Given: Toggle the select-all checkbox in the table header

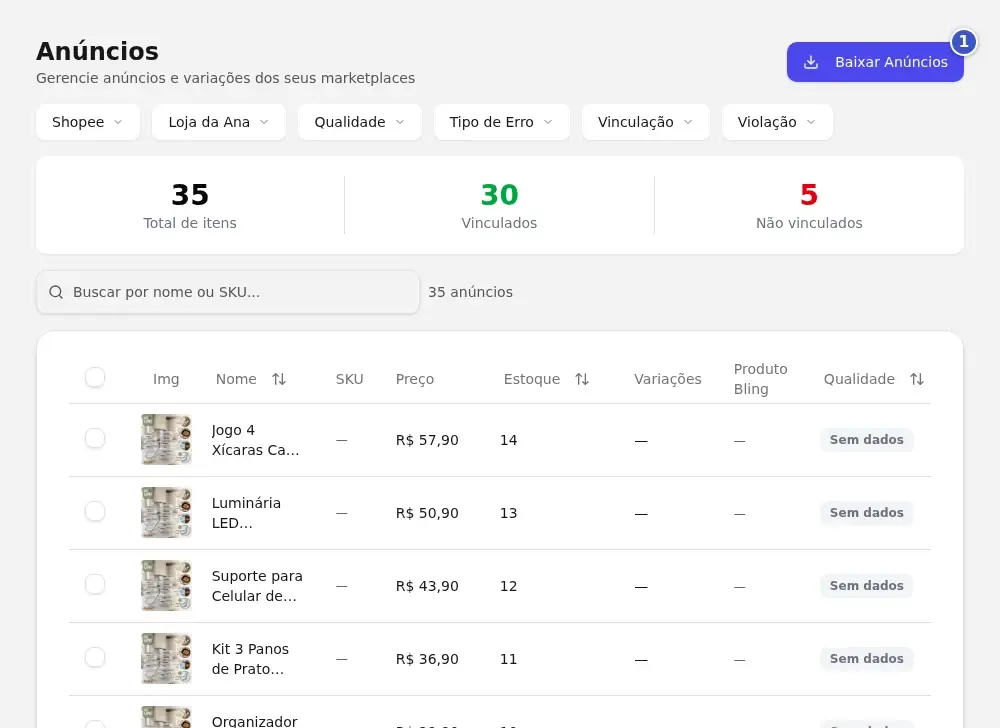Looking at the screenshot, I should [95, 377].
